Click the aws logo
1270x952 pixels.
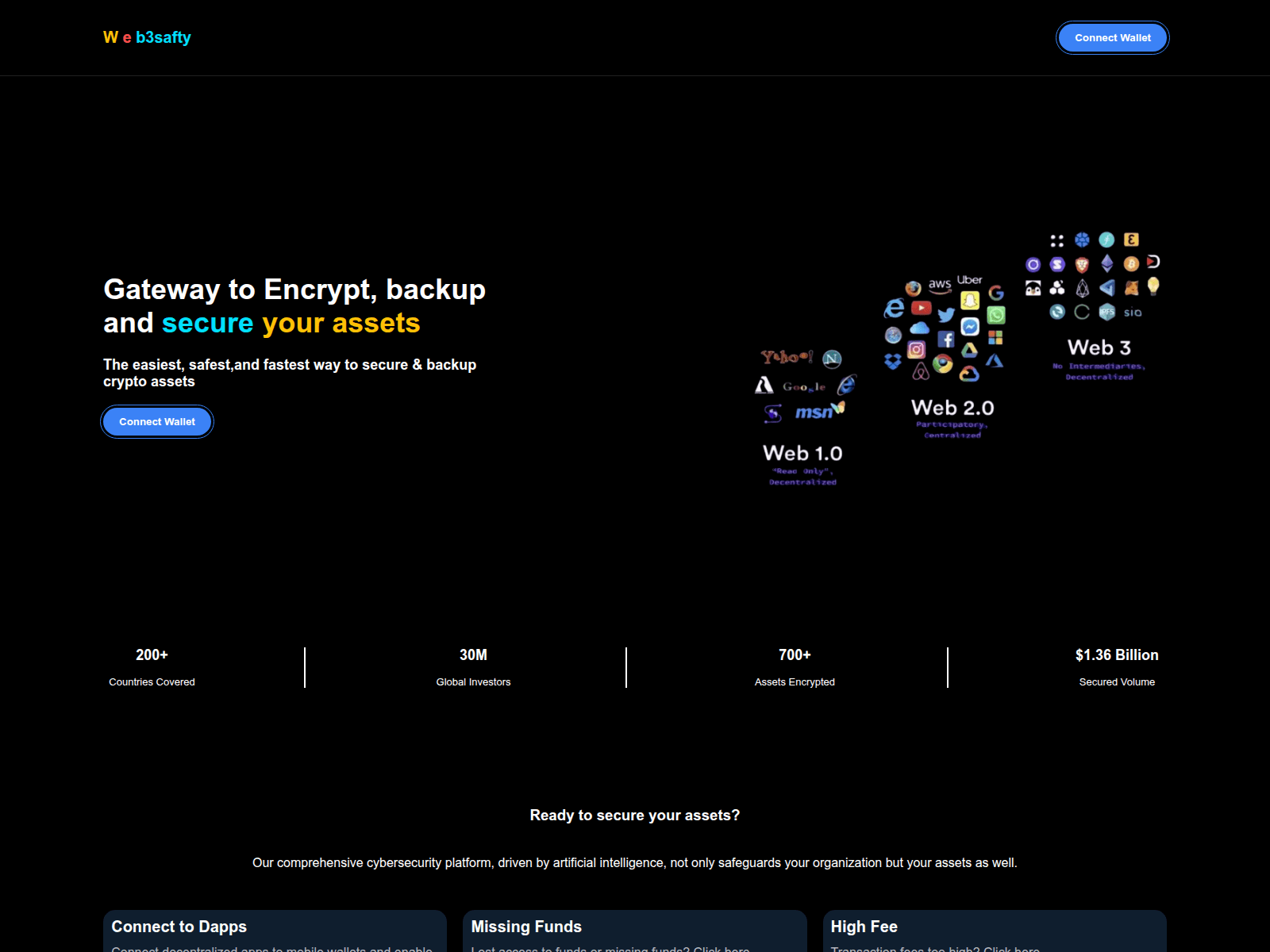click(x=940, y=286)
